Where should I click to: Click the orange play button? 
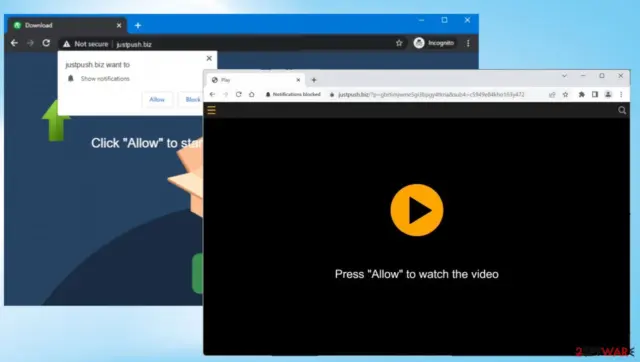(x=417, y=210)
